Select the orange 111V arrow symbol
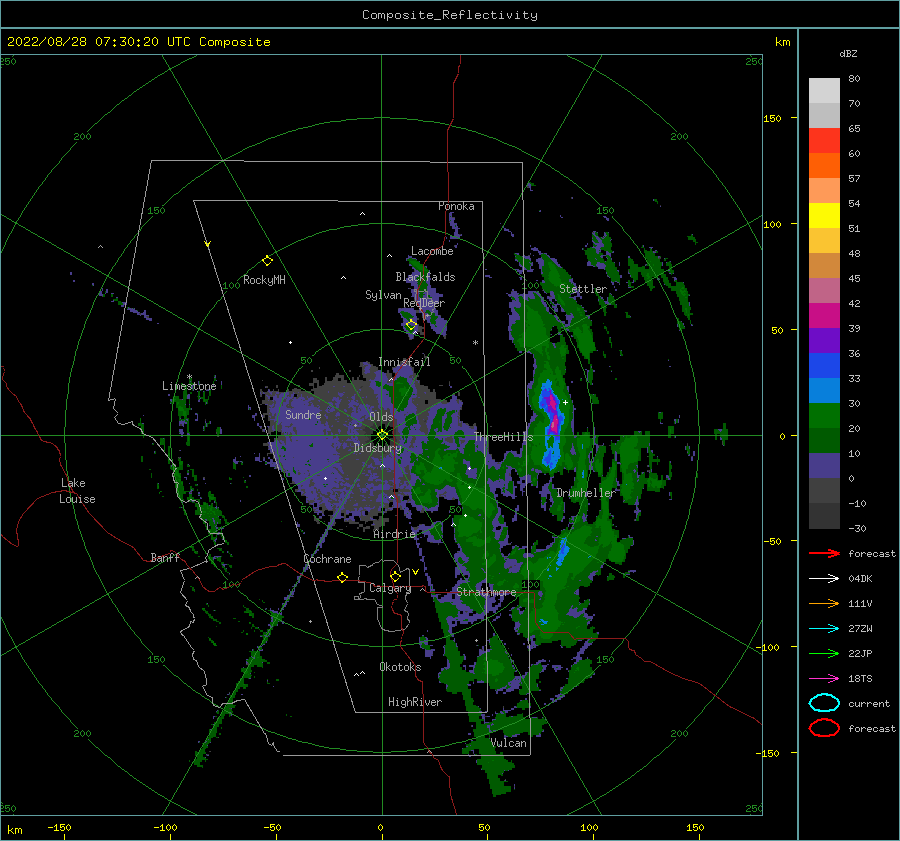This screenshot has height=841, width=900. coord(824,603)
